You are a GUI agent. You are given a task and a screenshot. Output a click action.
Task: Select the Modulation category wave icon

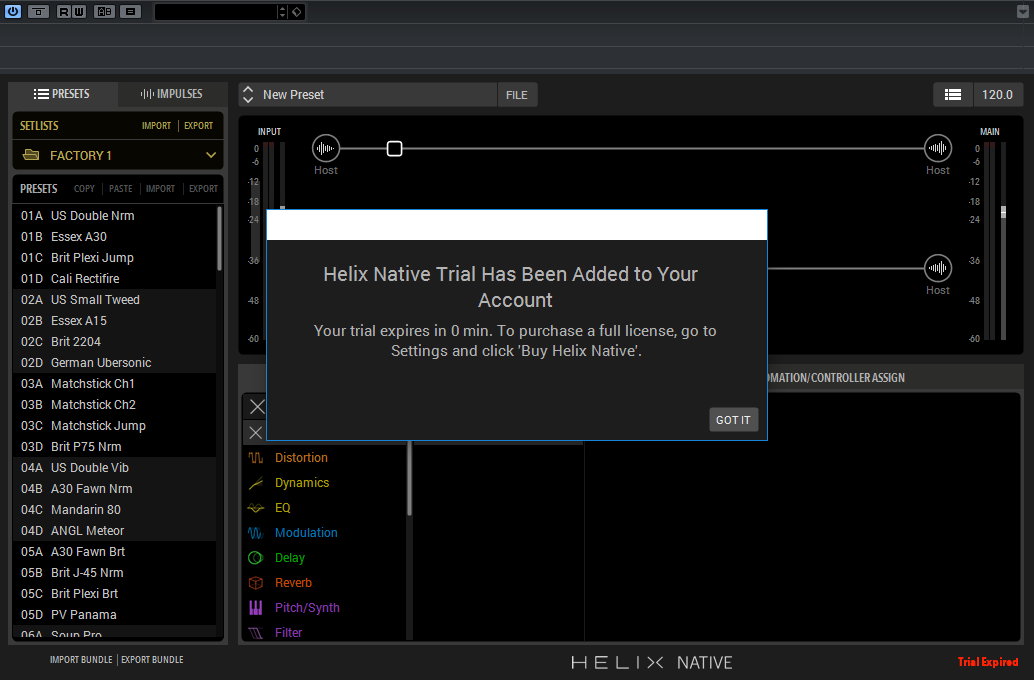pos(256,533)
